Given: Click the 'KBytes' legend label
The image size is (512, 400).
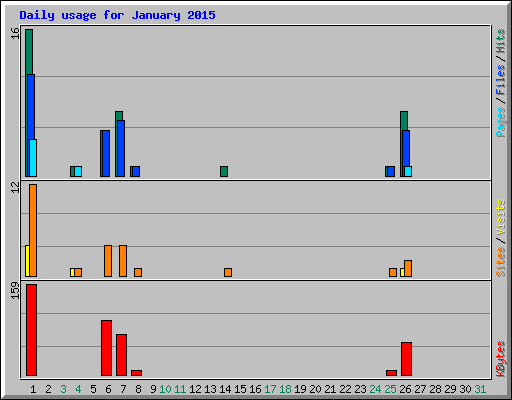Looking at the screenshot, I should (500, 359).
